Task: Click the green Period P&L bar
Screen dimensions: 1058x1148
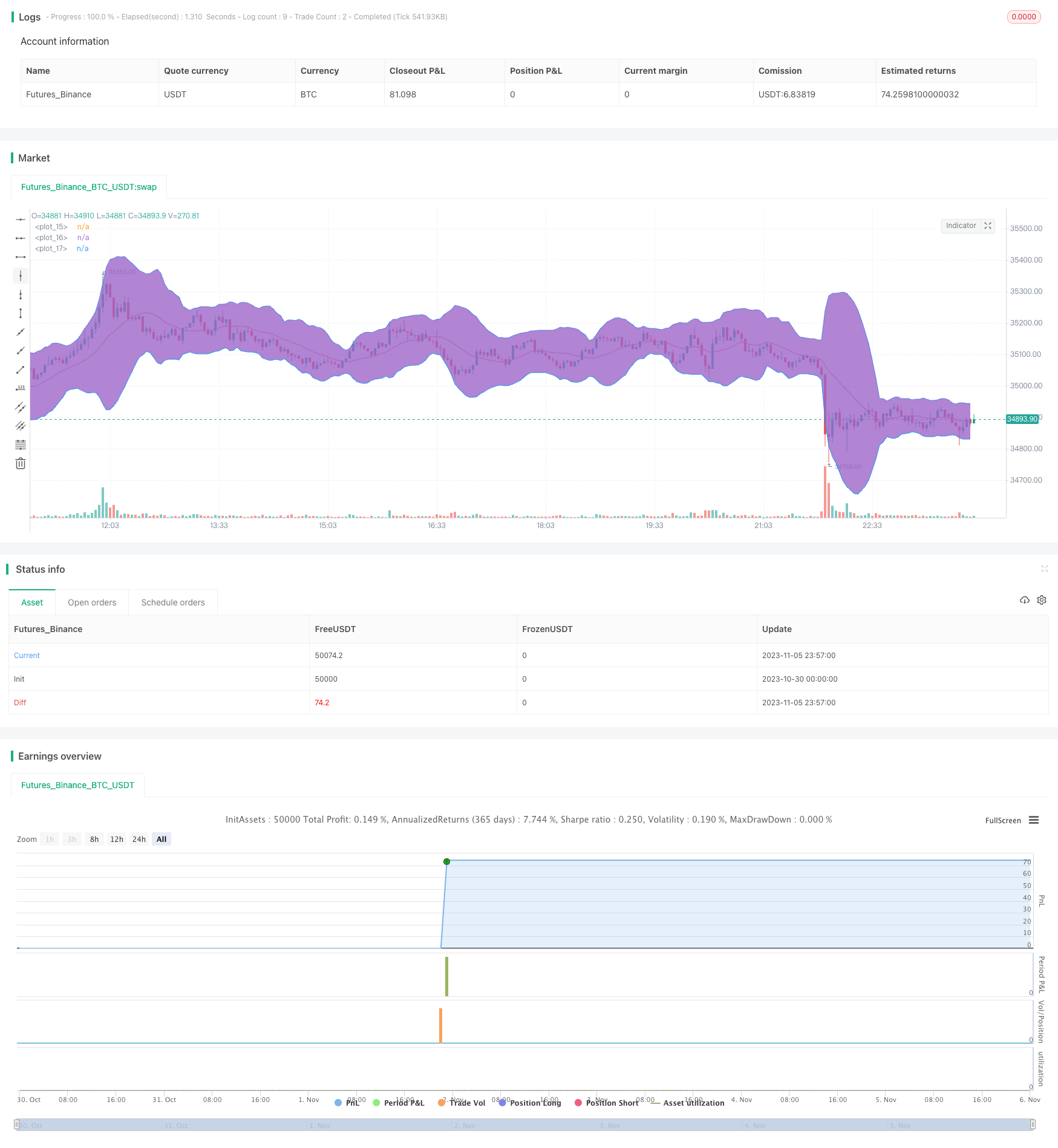Action: 446,976
